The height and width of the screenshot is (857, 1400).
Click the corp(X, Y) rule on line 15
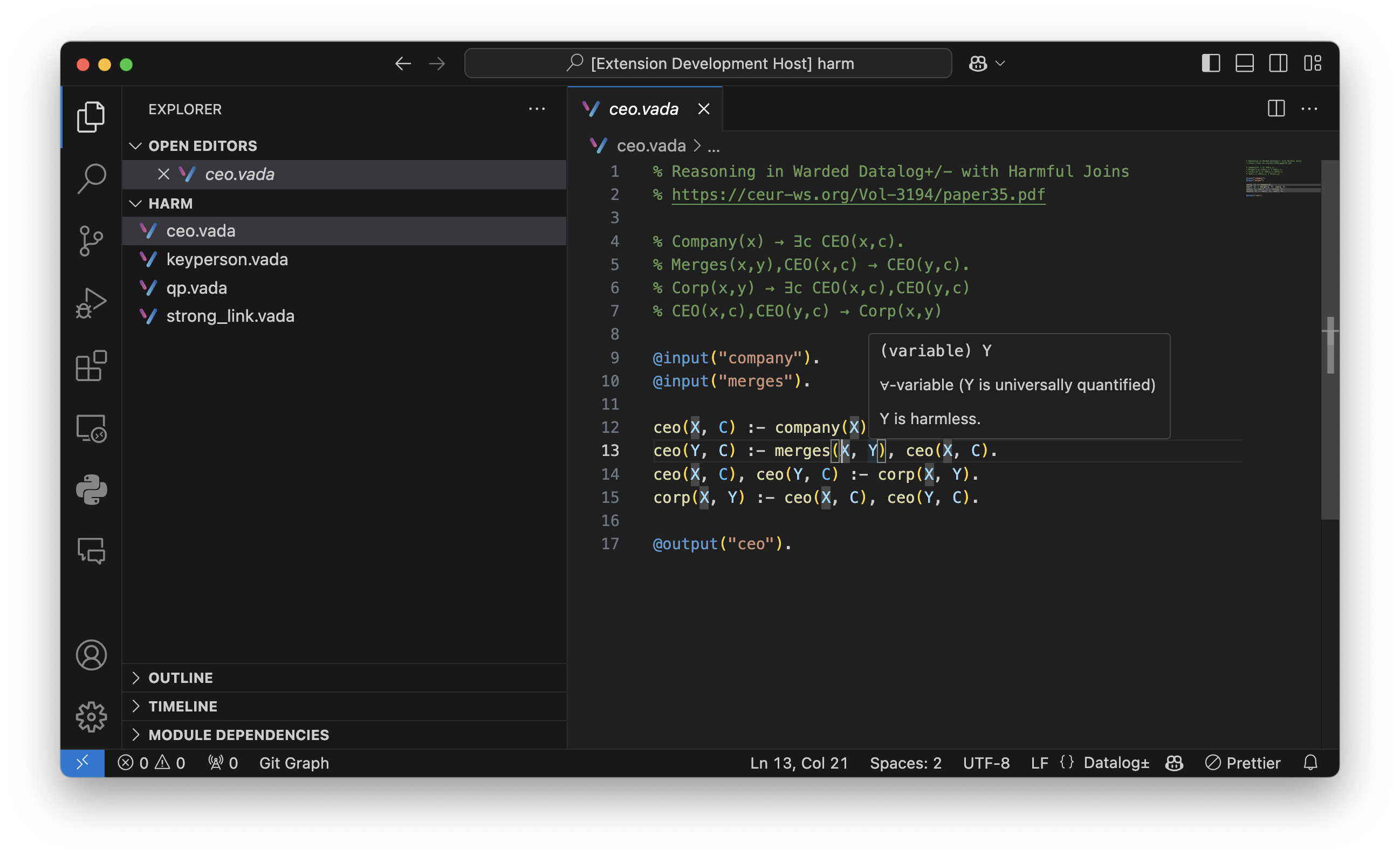coord(815,497)
